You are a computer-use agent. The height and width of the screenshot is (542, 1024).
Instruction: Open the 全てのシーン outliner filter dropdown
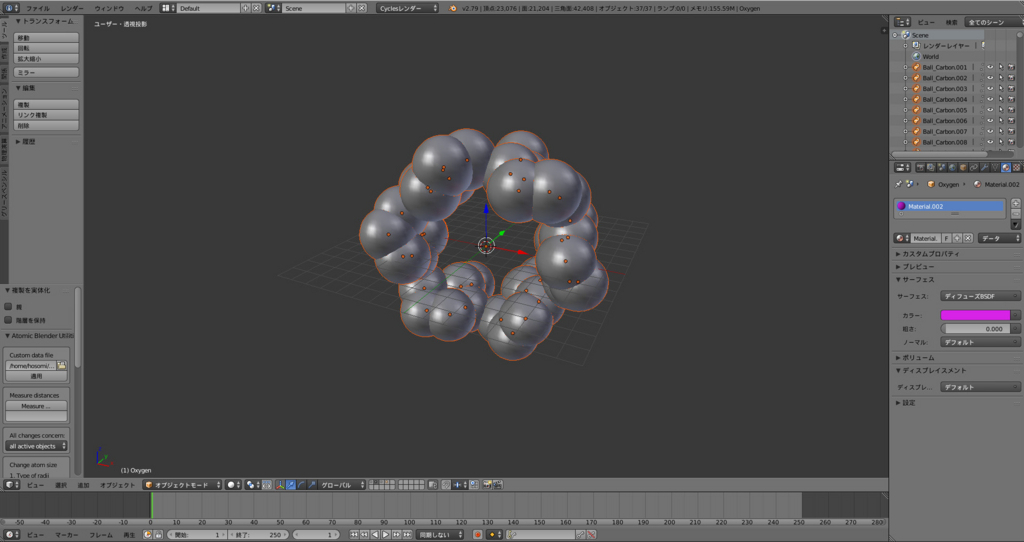(x=993, y=22)
